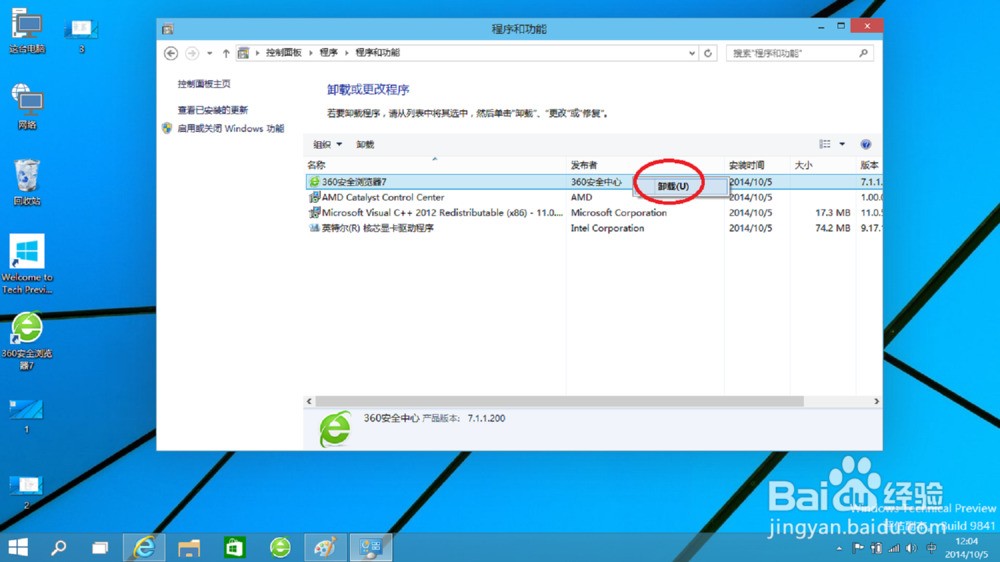Open 网络 desktop icon
The height and width of the screenshot is (562, 1000).
pos(27,107)
